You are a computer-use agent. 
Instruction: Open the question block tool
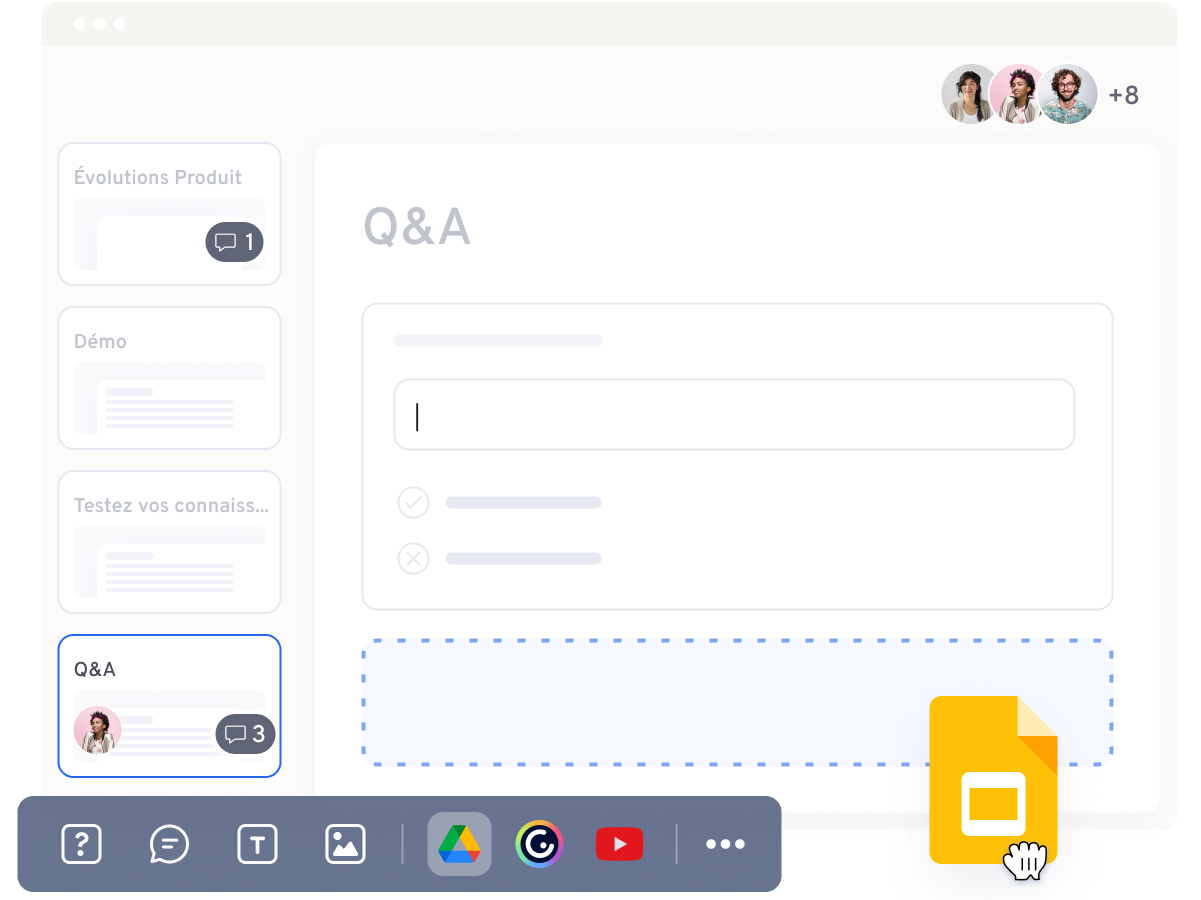point(81,844)
